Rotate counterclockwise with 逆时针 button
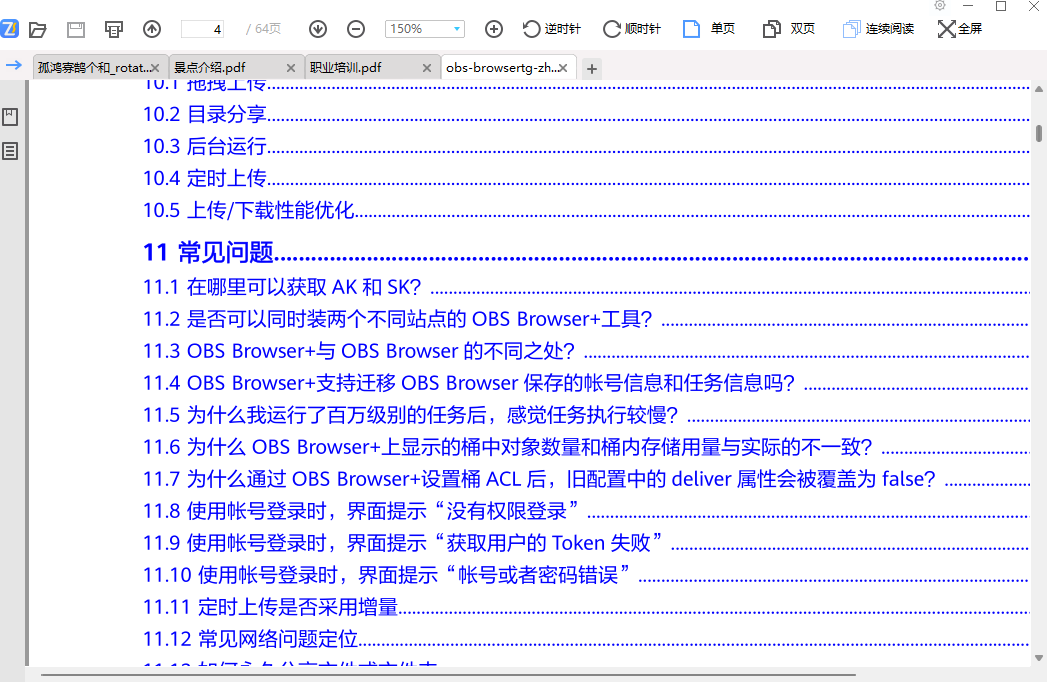The height and width of the screenshot is (682, 1047). [x=551, y=29]
